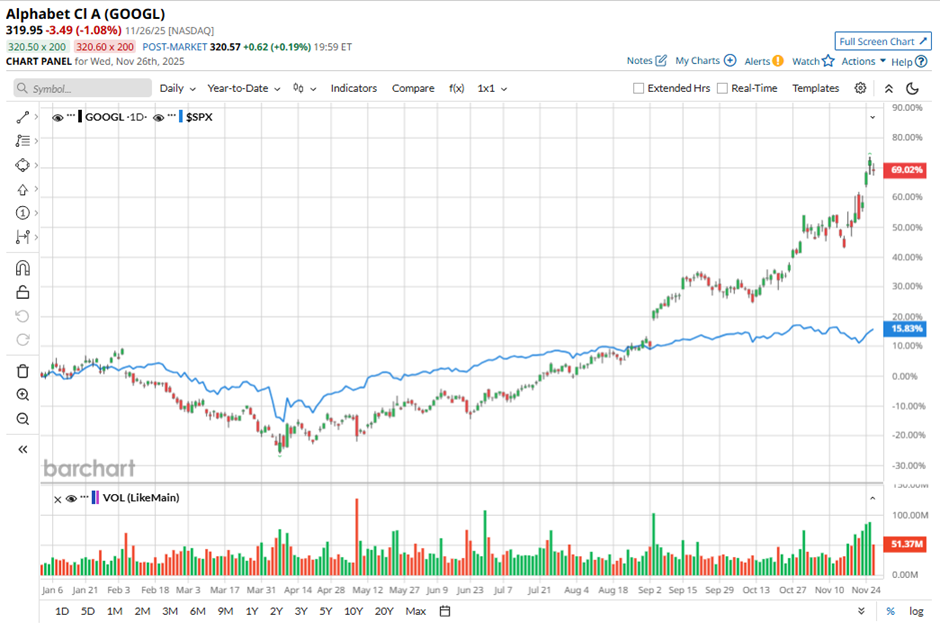Open the calendar date range picker

point(445,611)
